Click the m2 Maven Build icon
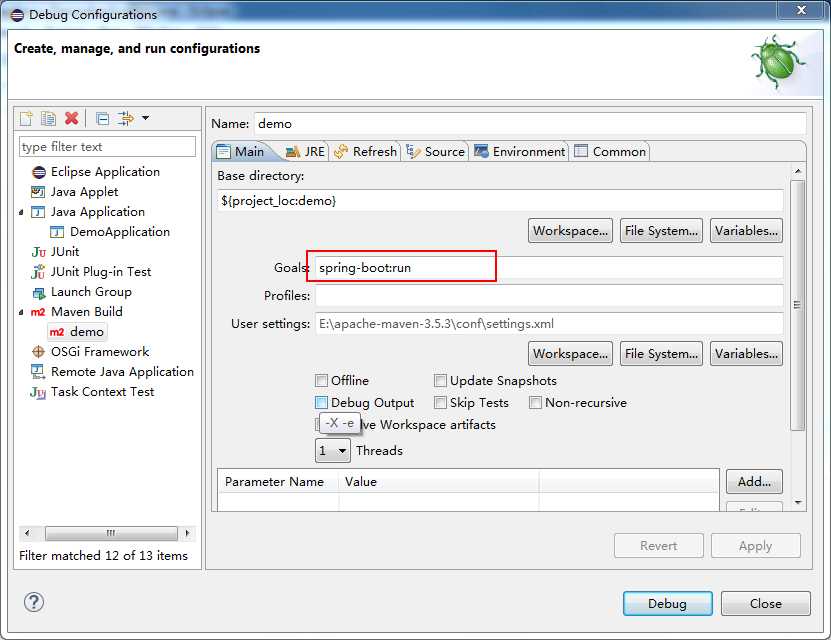831x640 pixels. pyautogui.click(x=38, y=312)
